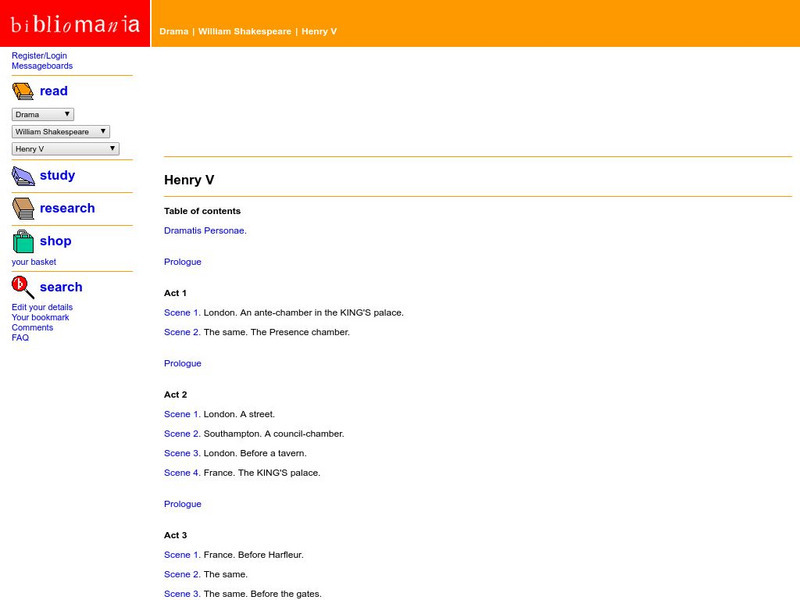Open Dramatis Personae link
This screenshot has height=600, width=800.
click(x=205, y=231)
